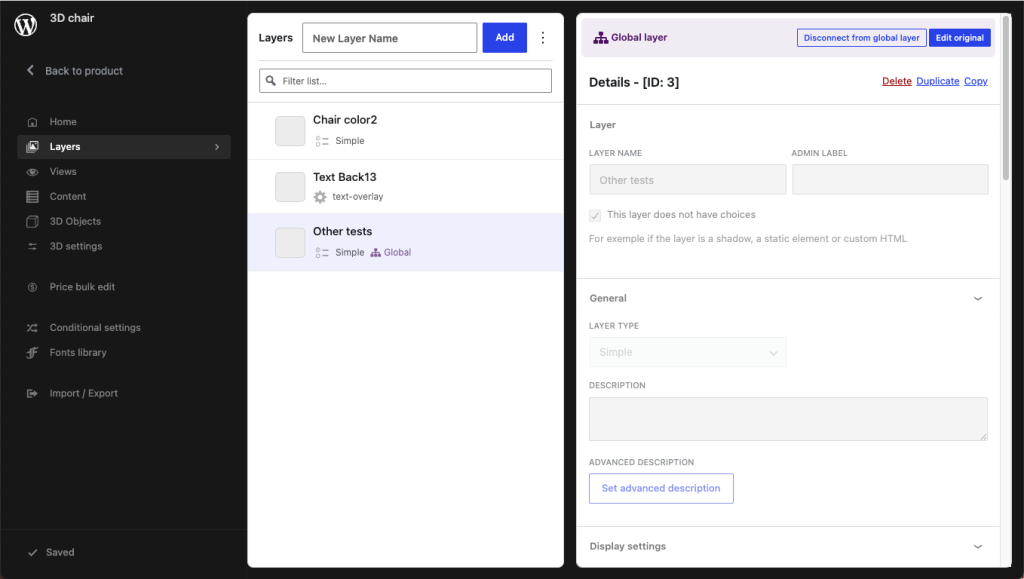Viewport: 1024px width, 579px height.
Task: Click the Layers image stack icon
Action: [x=32, y=147]
